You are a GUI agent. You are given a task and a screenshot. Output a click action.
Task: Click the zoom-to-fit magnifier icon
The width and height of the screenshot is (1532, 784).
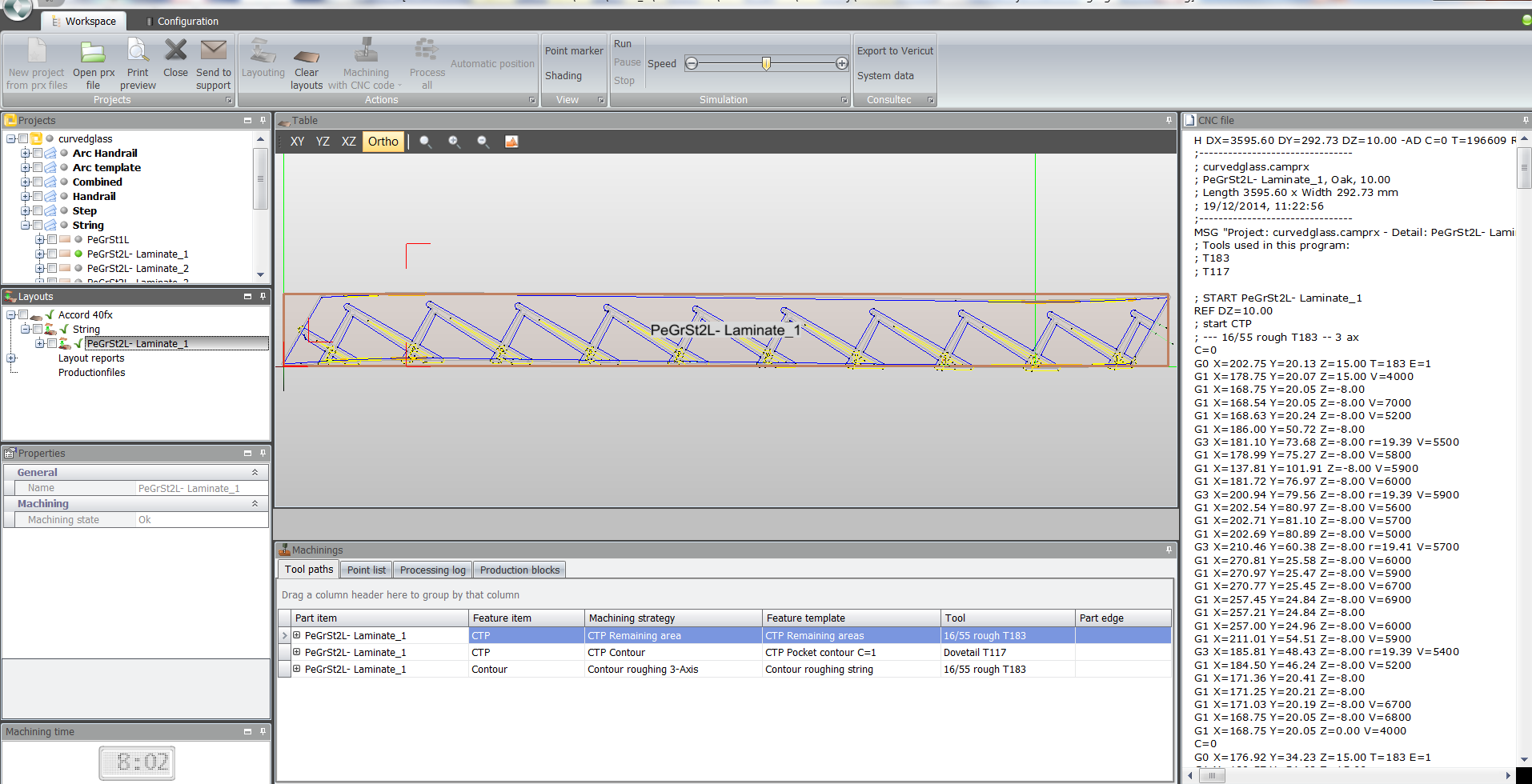425,142
